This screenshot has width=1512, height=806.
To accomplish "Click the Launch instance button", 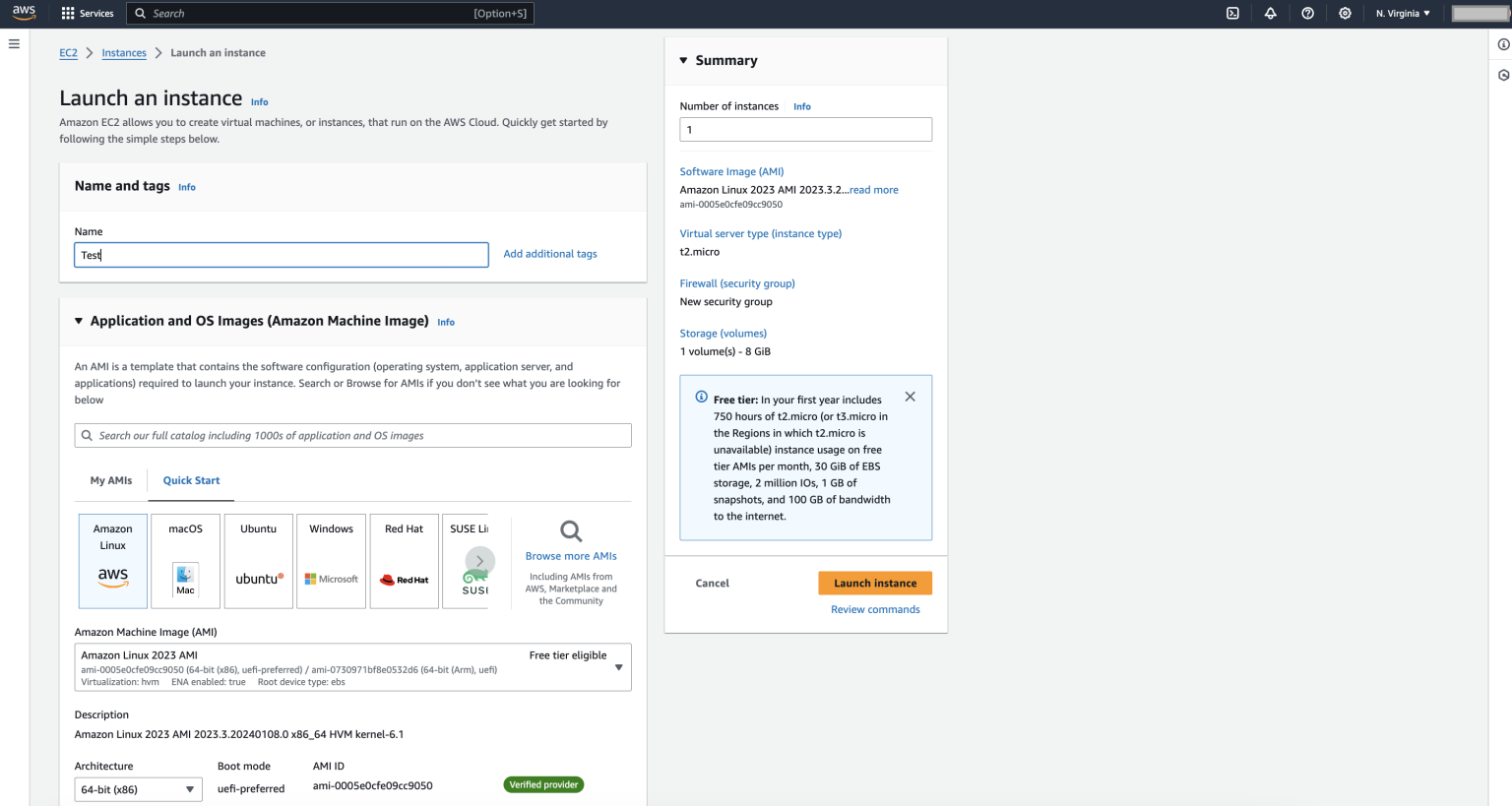I will pos(874,583).
